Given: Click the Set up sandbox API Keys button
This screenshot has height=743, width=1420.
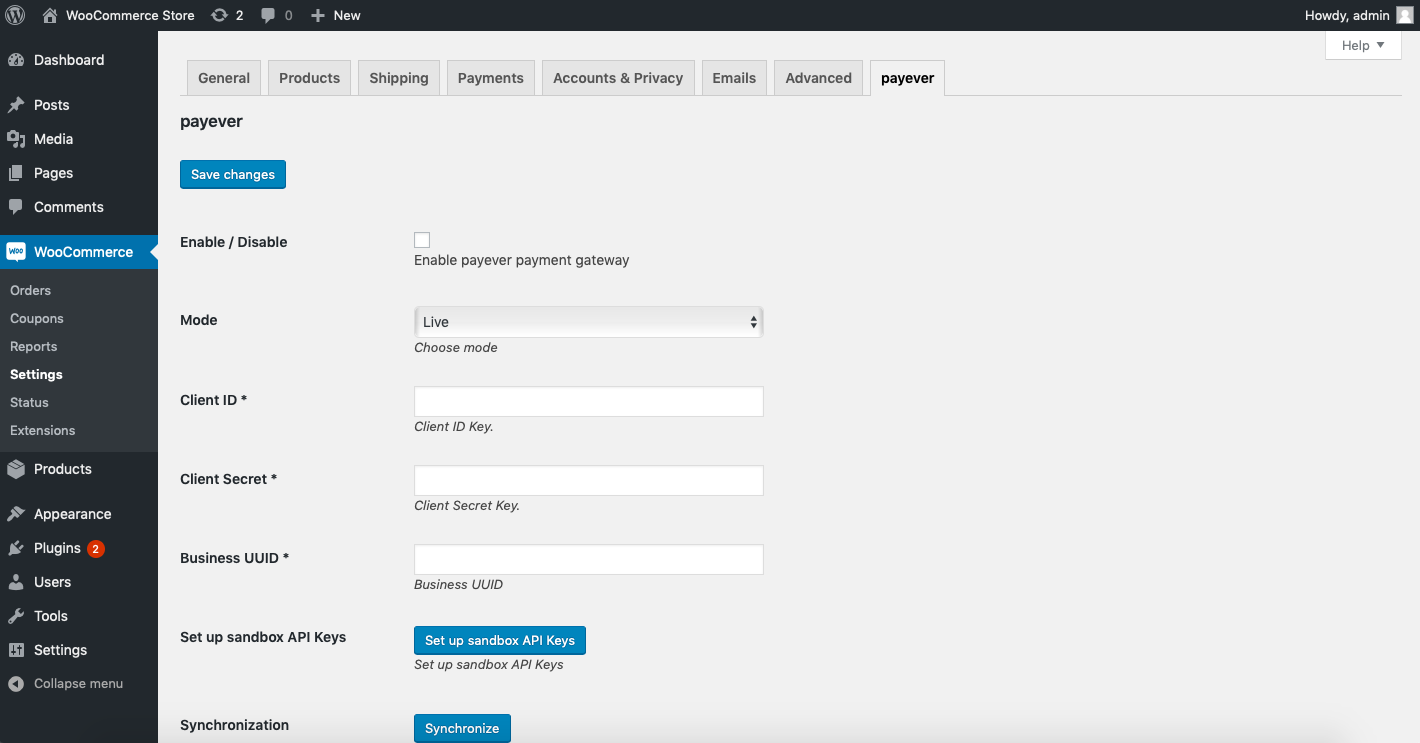Looking at the screenshot, I should (500, 640).
